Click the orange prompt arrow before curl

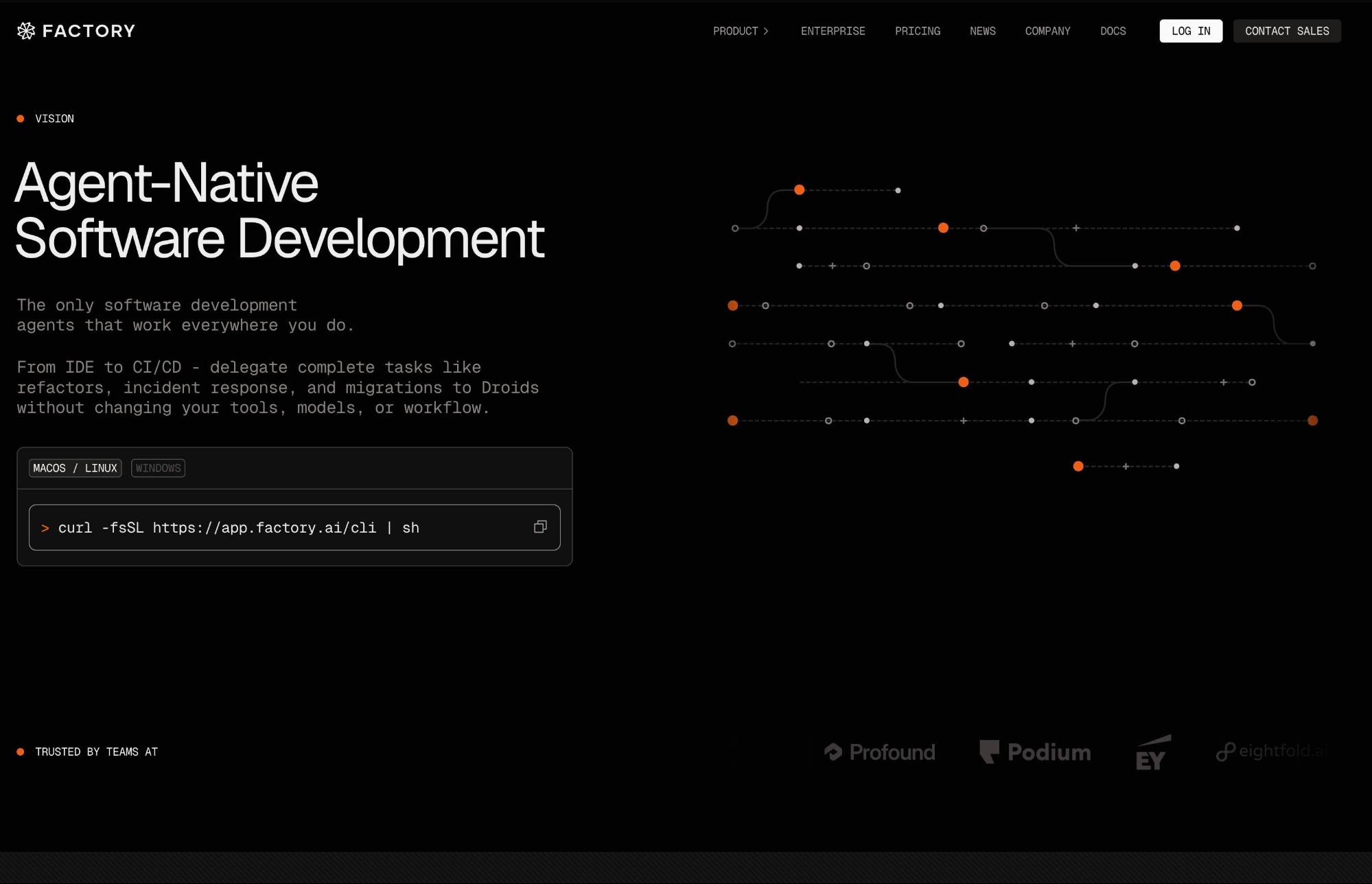pos(45,528)
